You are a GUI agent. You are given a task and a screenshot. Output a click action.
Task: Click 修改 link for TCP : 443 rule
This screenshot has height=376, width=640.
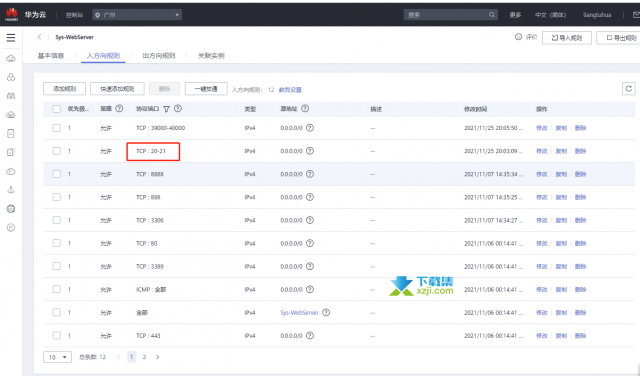542,336
